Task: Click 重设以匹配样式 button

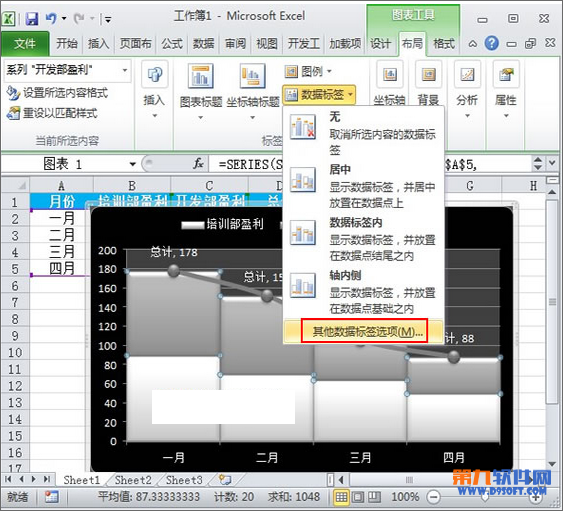Action: click(x=52, y=113)
